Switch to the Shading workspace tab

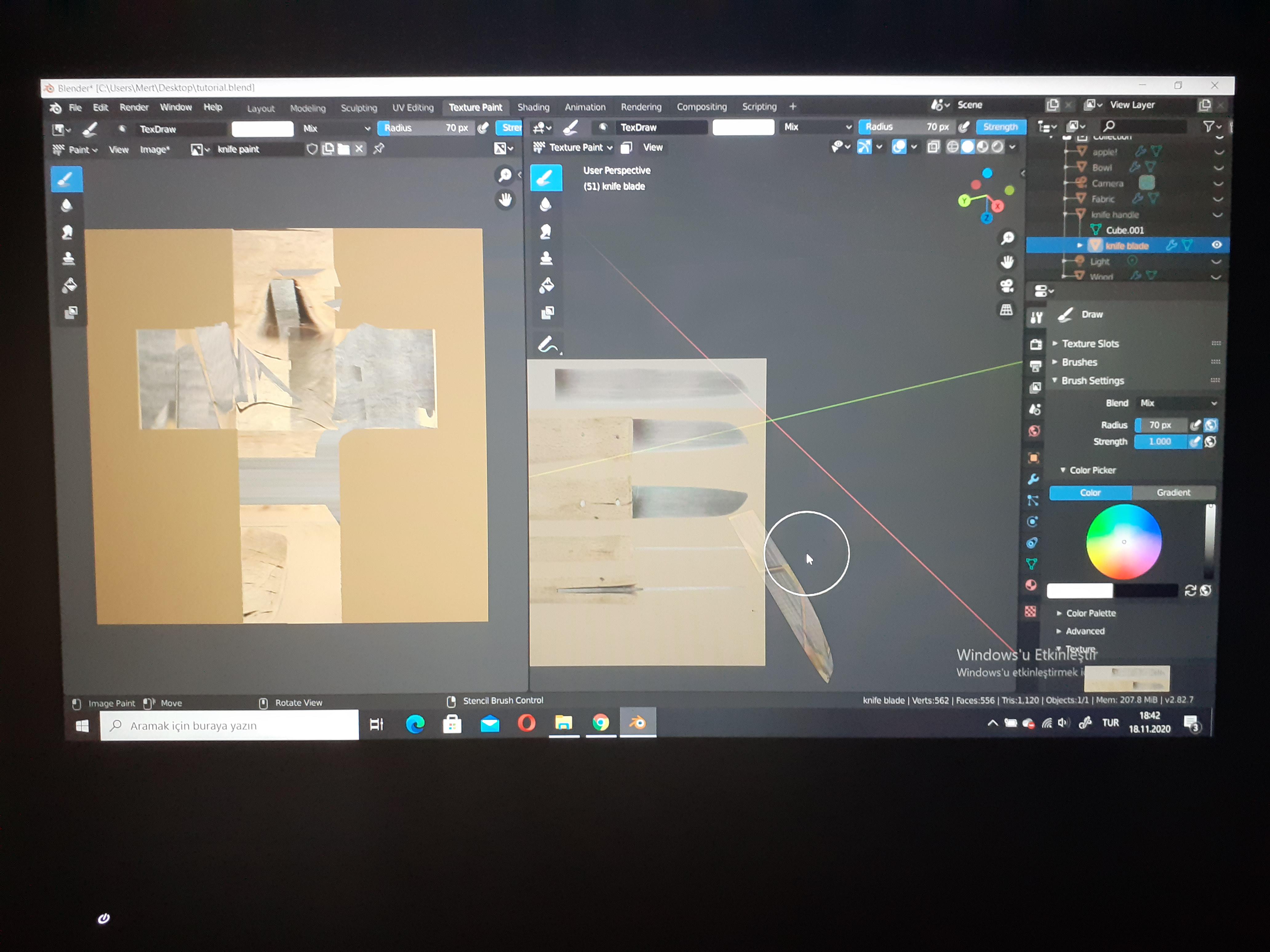533,107
